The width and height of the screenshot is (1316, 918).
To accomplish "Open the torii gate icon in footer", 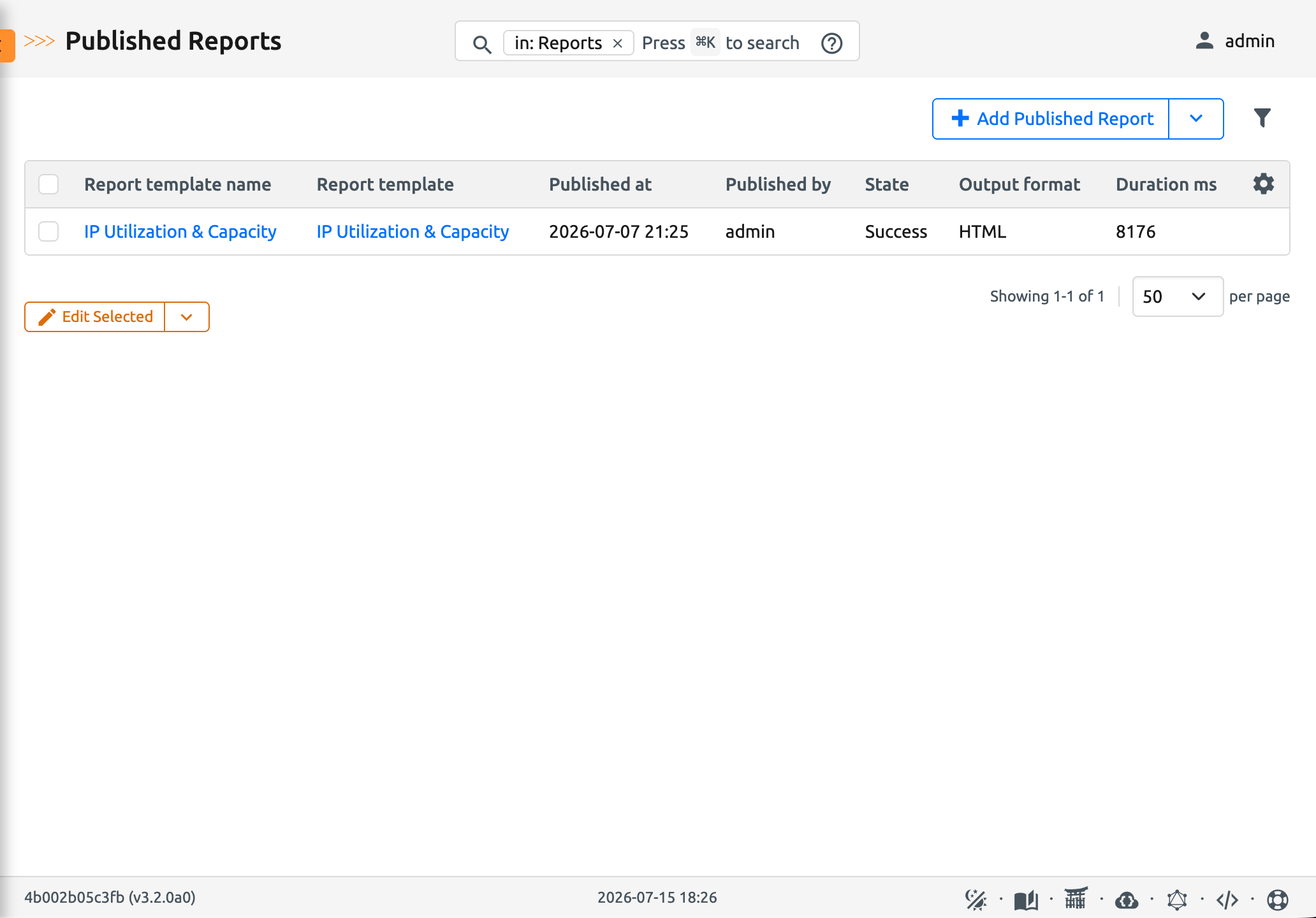I will [x=1076, y=899].
